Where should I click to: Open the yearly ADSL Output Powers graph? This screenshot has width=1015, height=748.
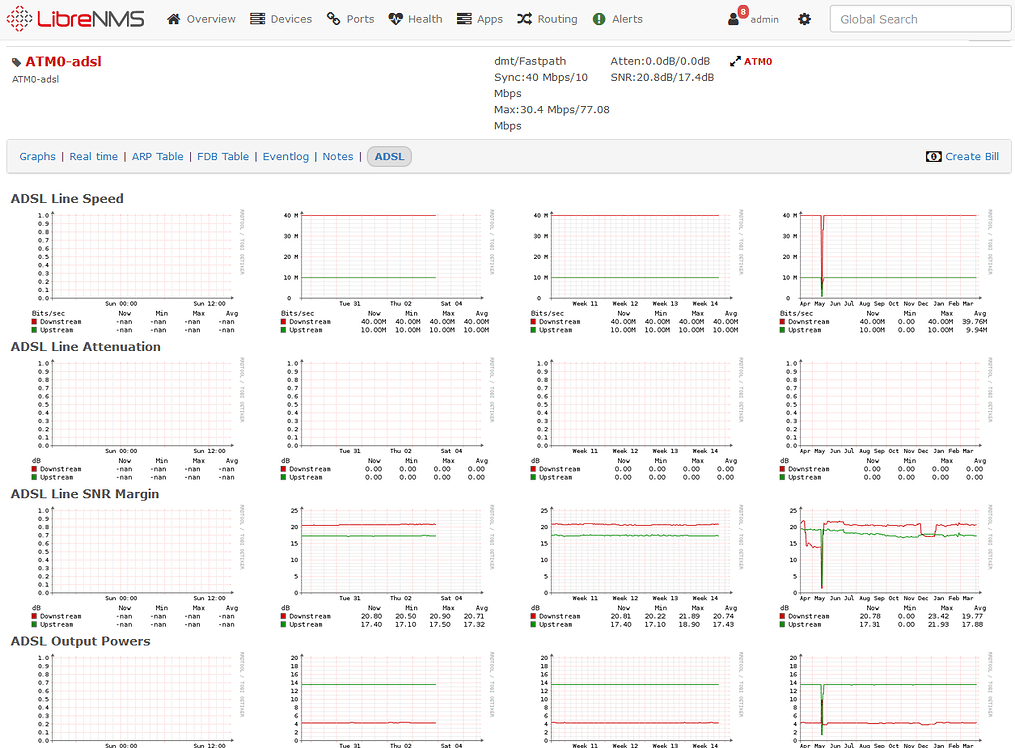tap(886, 699)
